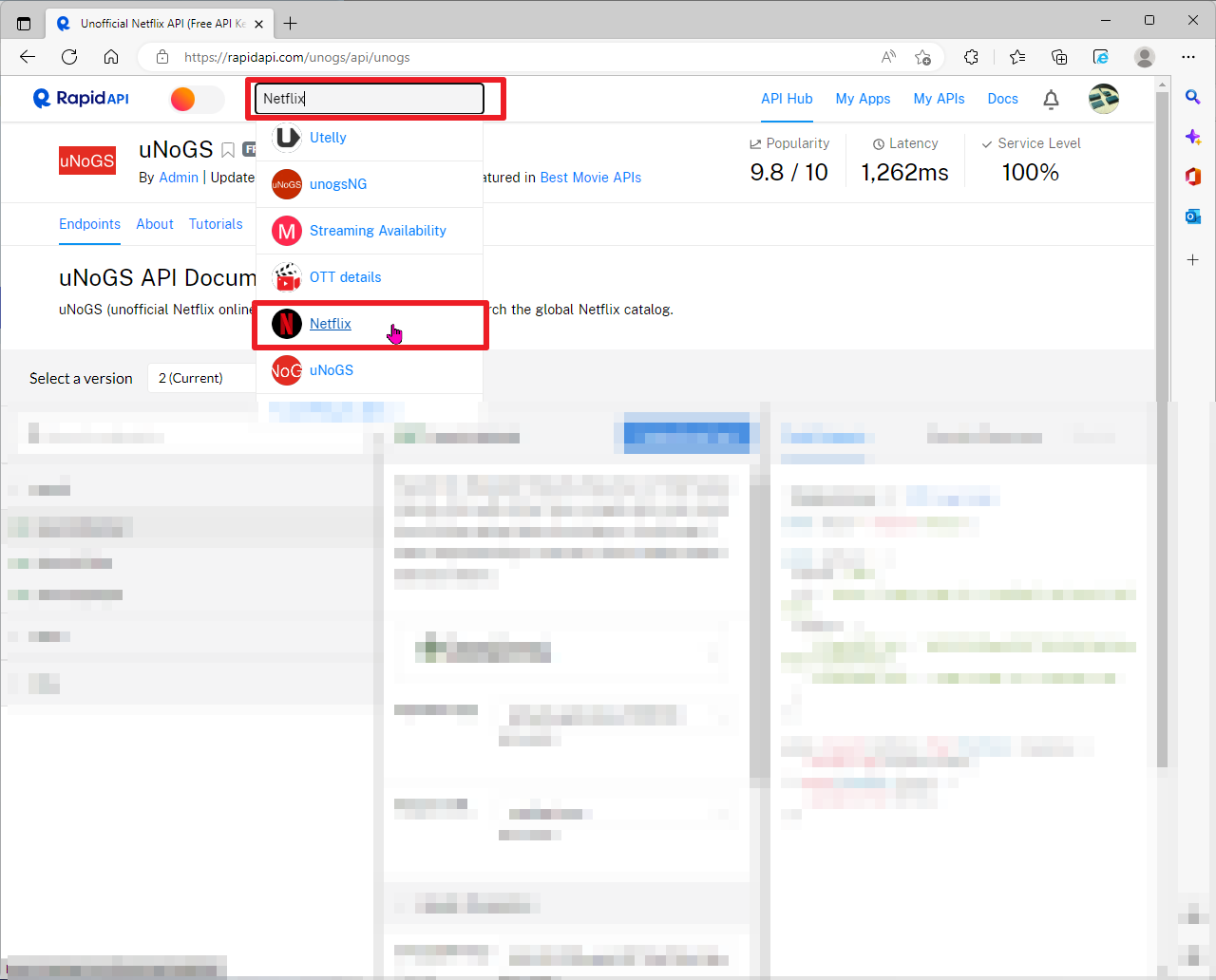Open the OTT details suggestion
The width and height of the screenshot is (1216, 980).
pyautogui.click(x=346, y=277)
